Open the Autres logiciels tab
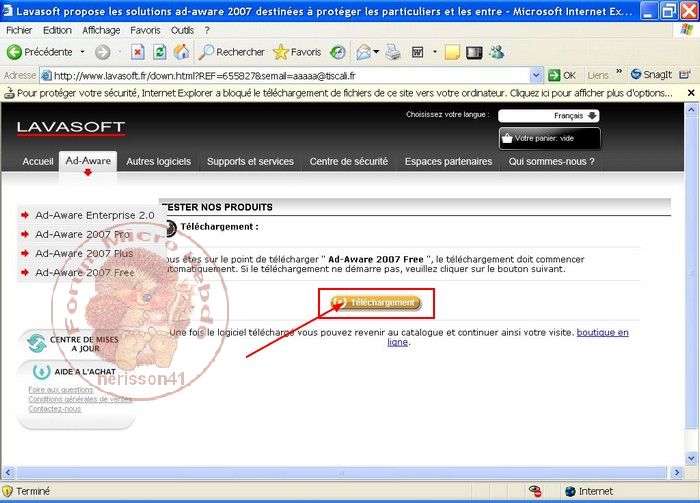Viewport: 700px width, 503px height. pos(158,161)
